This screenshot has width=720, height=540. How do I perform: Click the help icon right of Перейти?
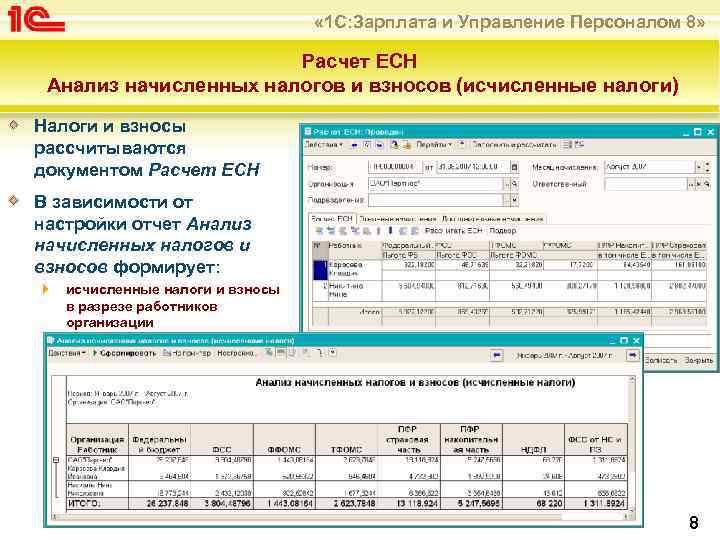(461, 145)
